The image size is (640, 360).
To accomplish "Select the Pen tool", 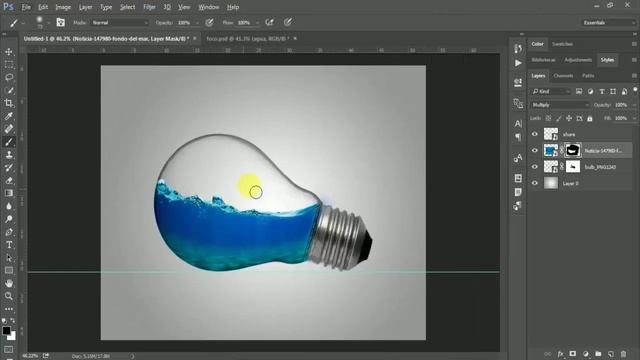I will (9, 232).
